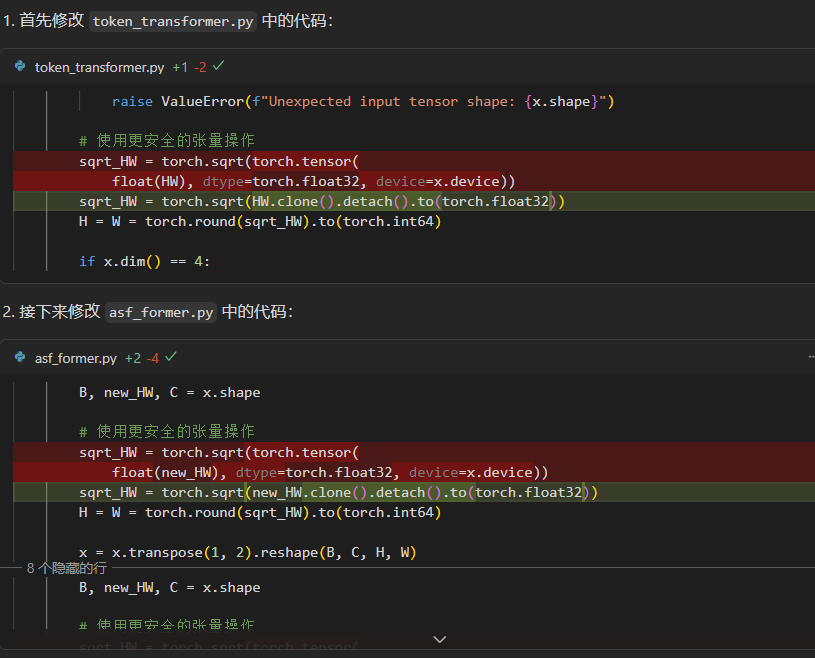This screenshot has height=658, width=815.
Task: Click removed line 'float(new_HW), dtype=torch.float32'
Action: [414, 472]
